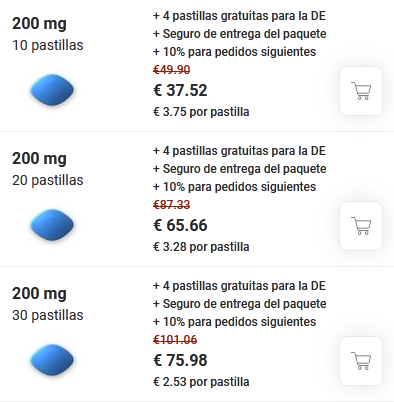Add the 20 pastillas pack to cart

[x=361, y=226]
